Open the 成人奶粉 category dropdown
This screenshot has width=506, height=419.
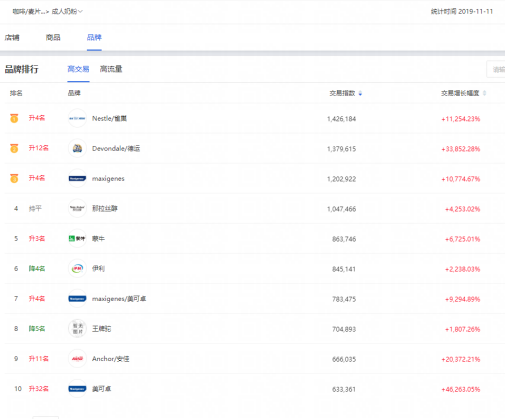(x=67, y=11)
